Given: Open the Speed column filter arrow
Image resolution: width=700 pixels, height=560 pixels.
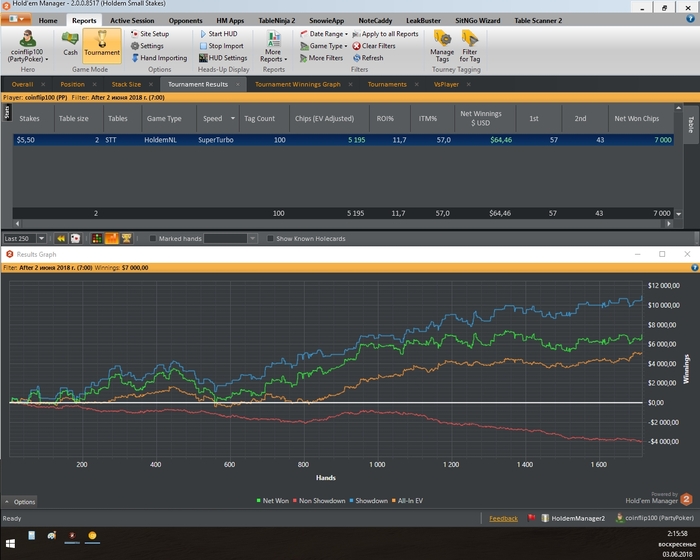Looking at the screenshot, I should pos(233,118).
